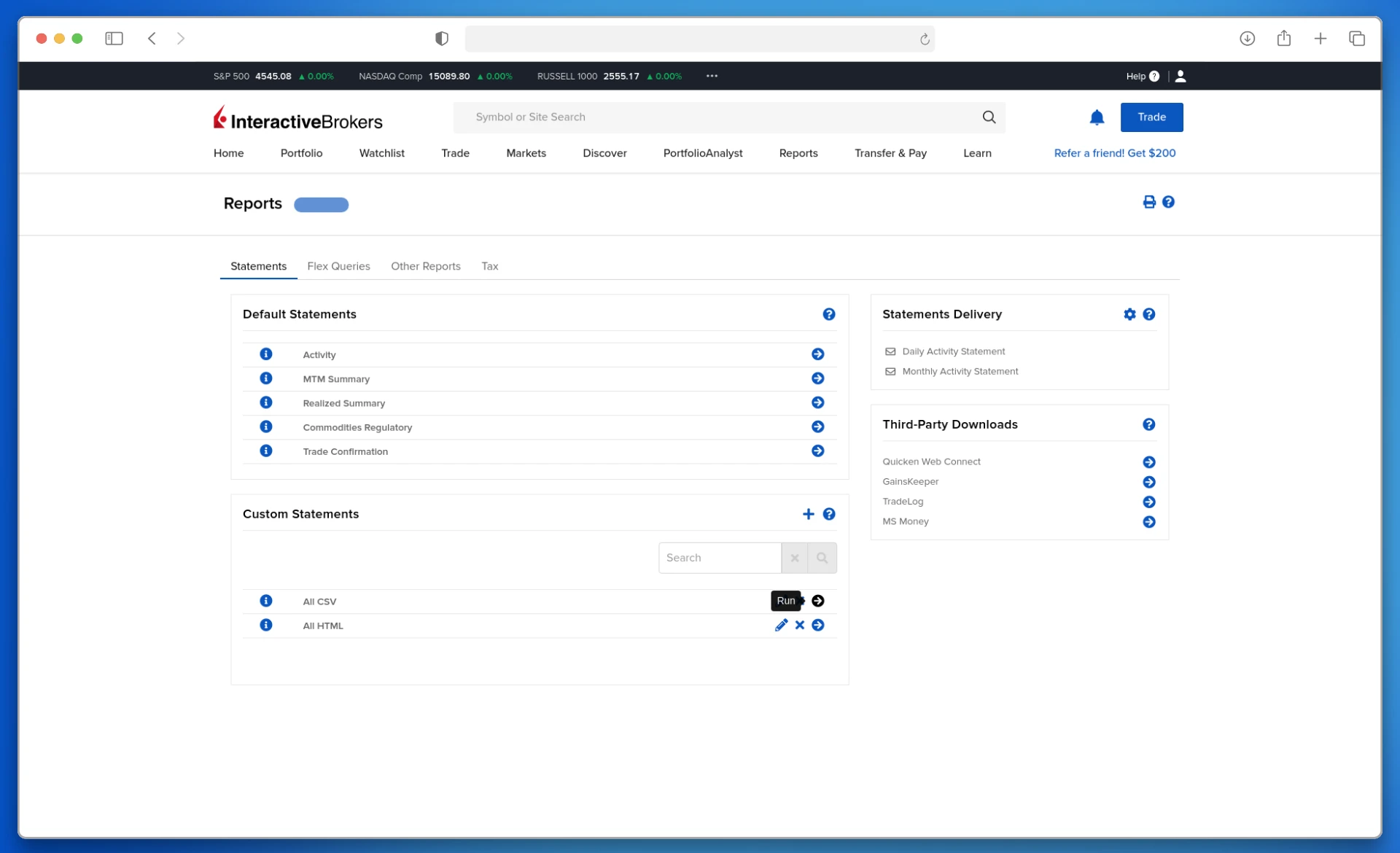The image size is (1400, 853).
Task: Download the Quicken Web Connect file
Action: click(1148, 462)
